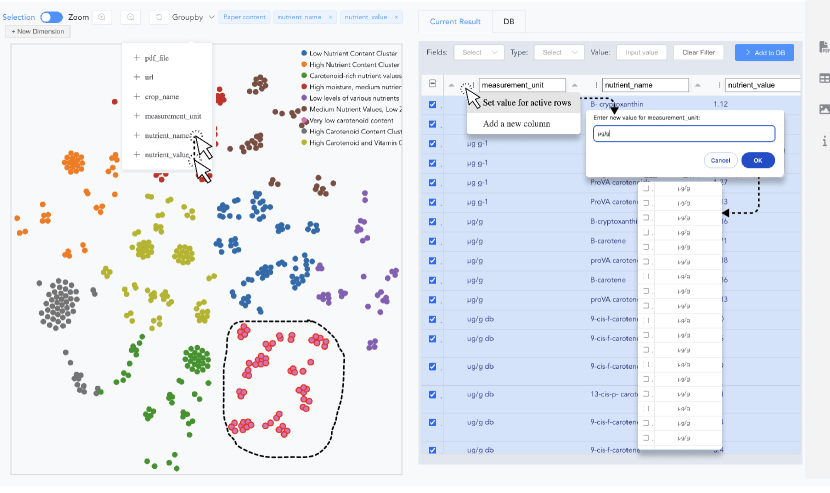
Task: Confirm the new value with OK
Action: point(757,160)
